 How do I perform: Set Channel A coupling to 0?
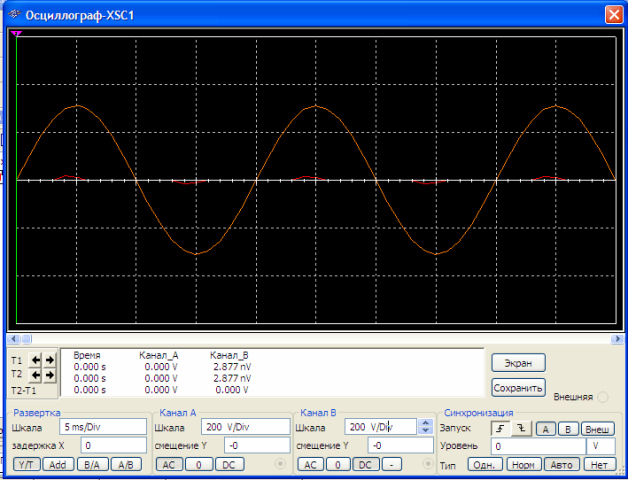point(199,465)
